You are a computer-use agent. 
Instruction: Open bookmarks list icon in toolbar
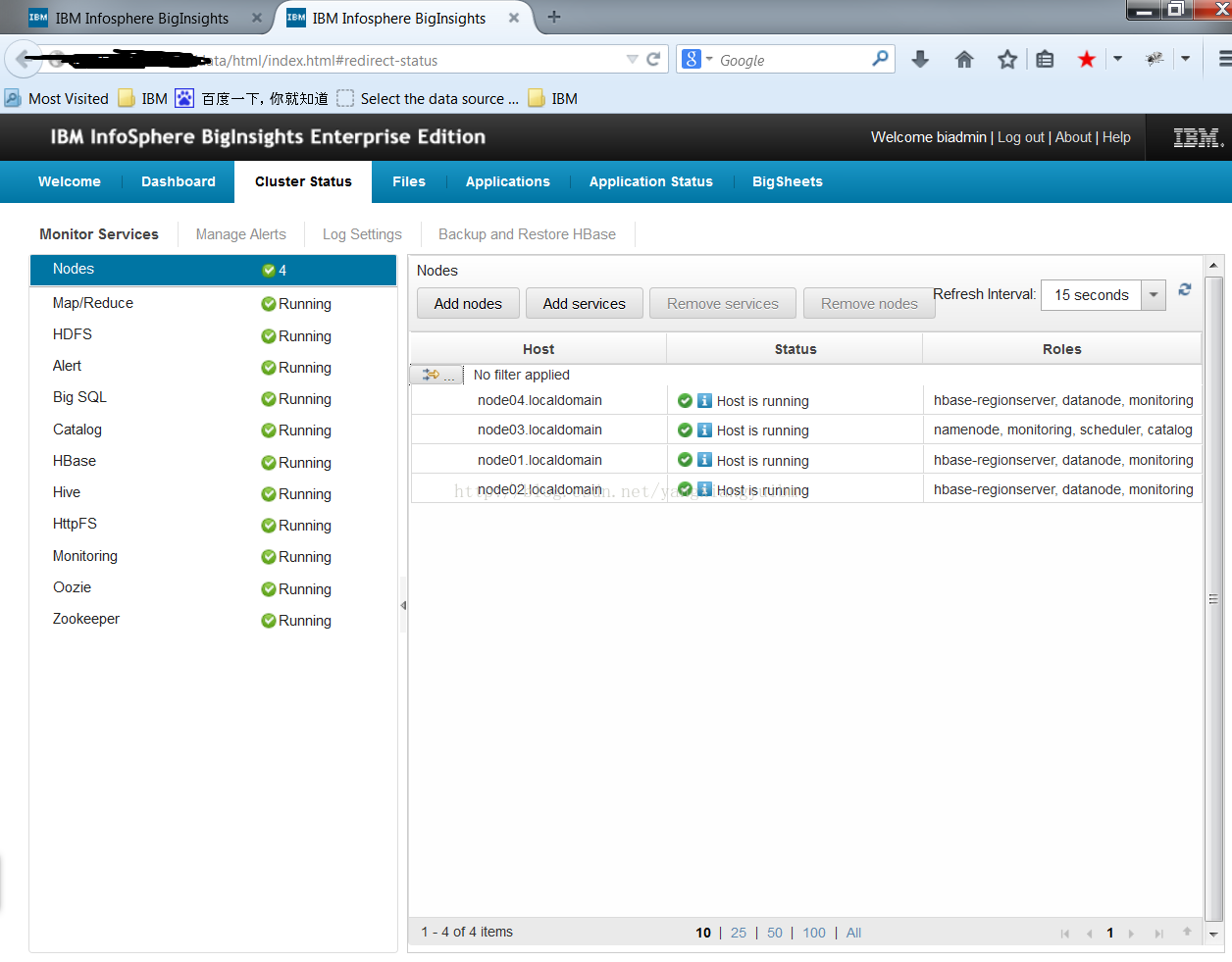(1045, 60)
